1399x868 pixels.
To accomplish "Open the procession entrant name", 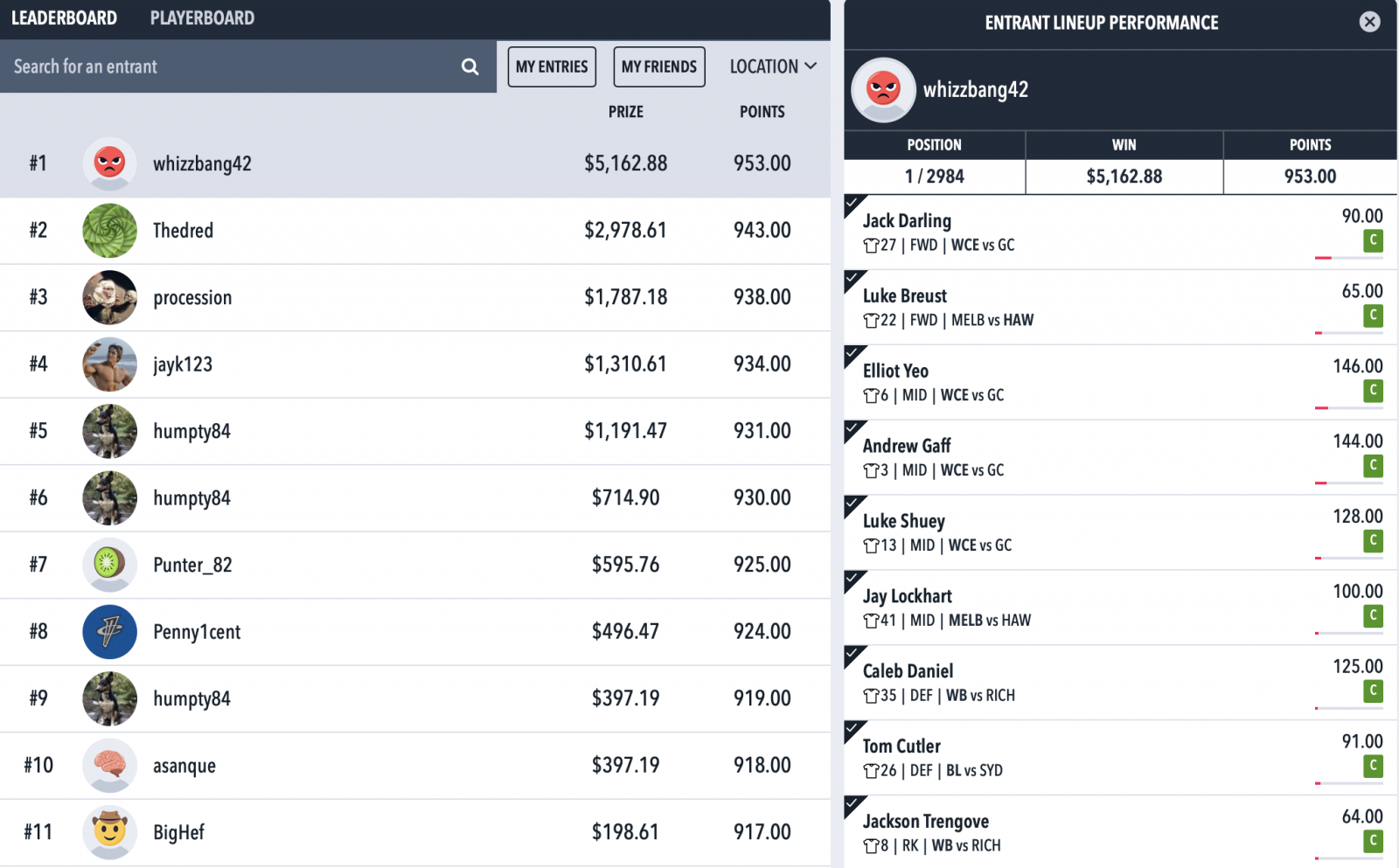I will point(192,297).
